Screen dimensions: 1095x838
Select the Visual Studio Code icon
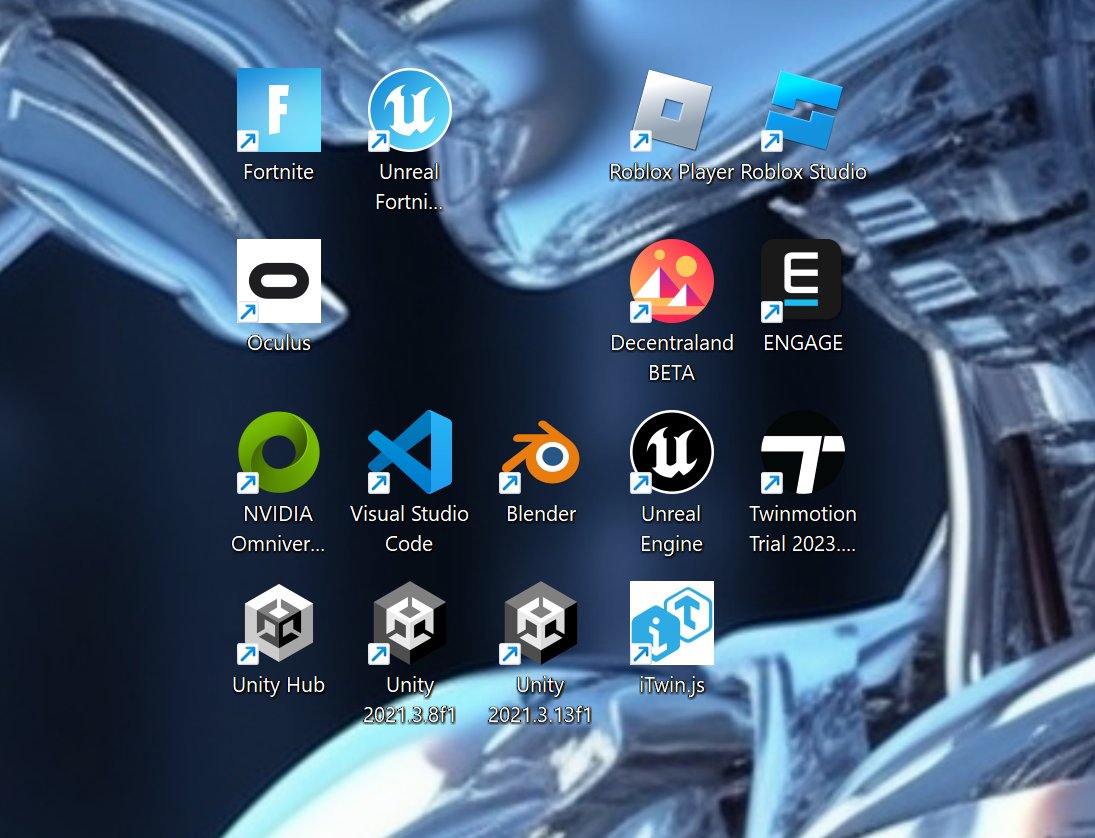click(410, 452)
